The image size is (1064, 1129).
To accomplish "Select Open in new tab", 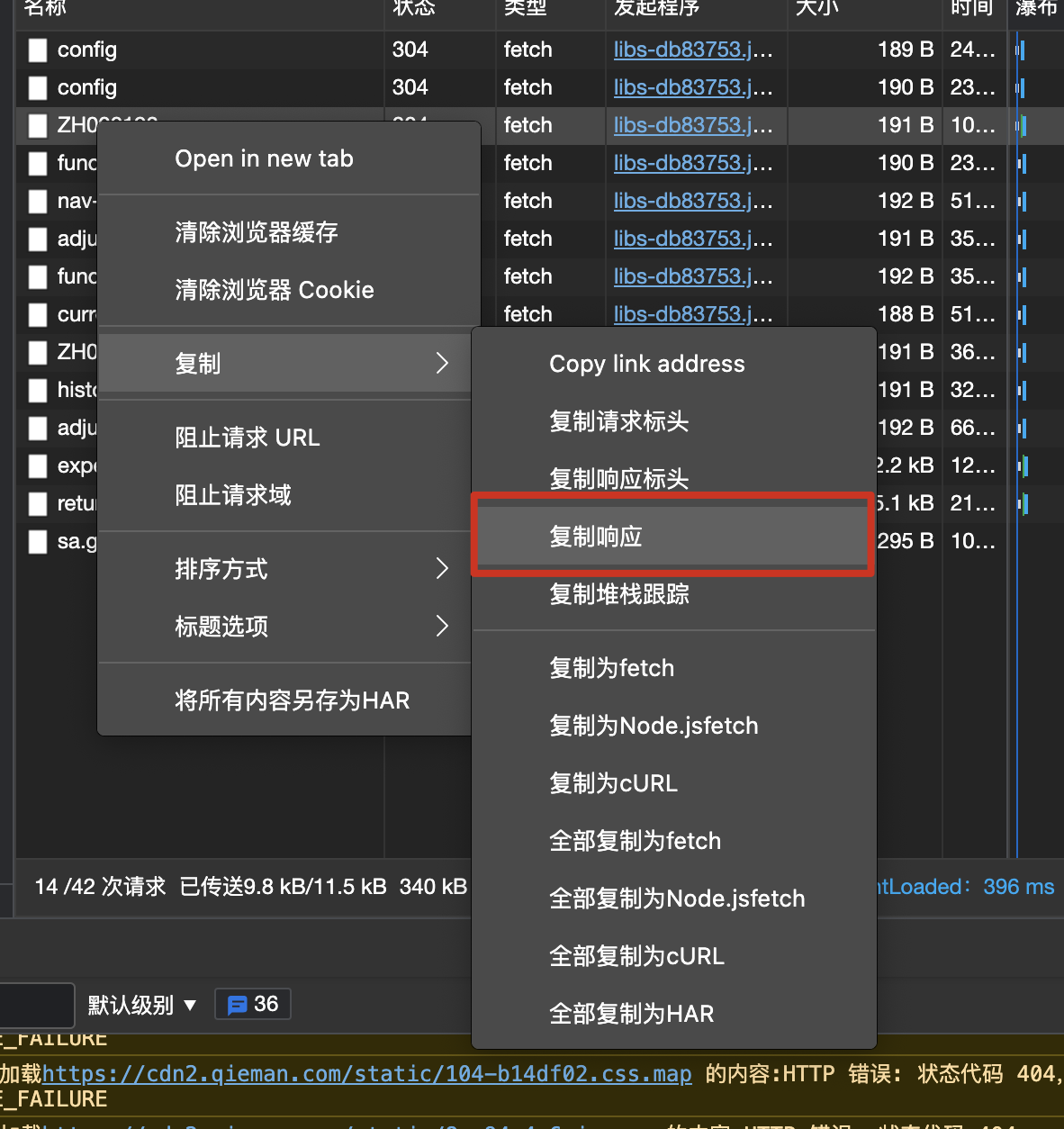I will click(x=263, y=158).
